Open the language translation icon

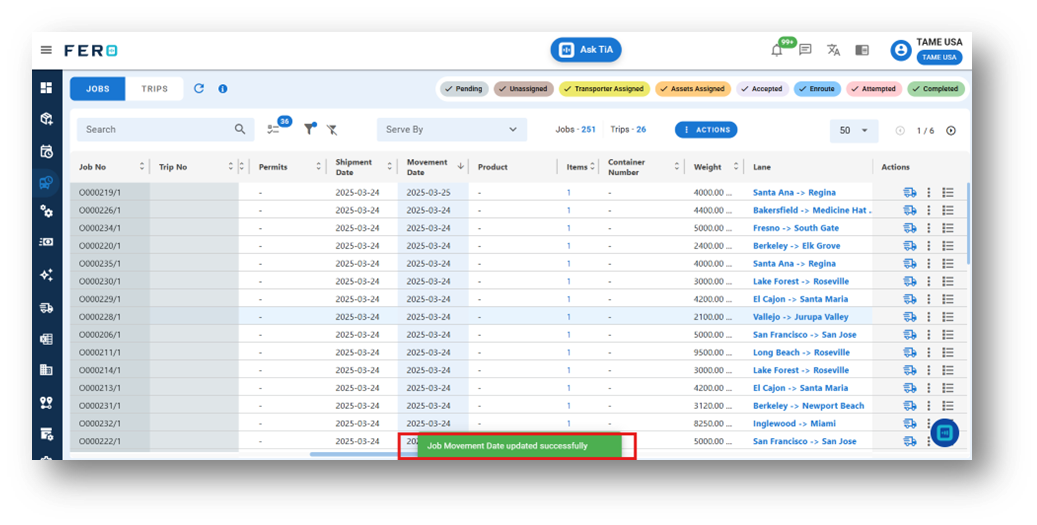[833, 50]
